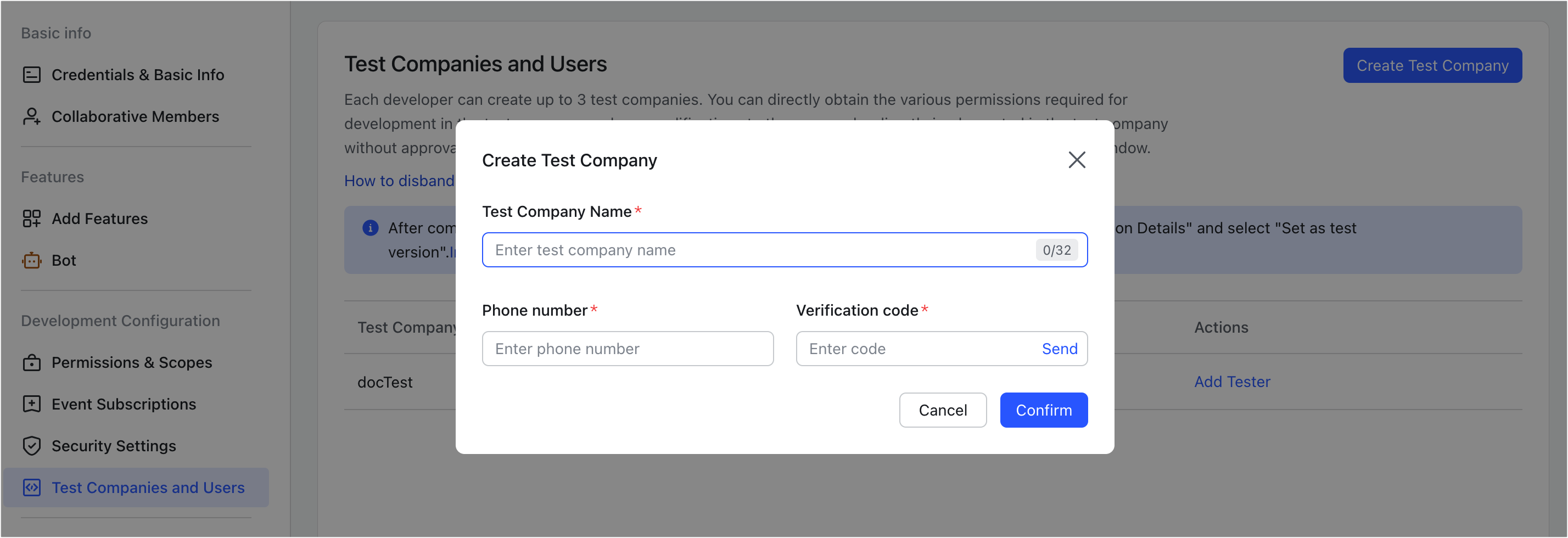Open Security Settings menu item
Image resolution: width=1568 pixels, height=538 pixels.
pyautogui.click(x=114, y=446)
